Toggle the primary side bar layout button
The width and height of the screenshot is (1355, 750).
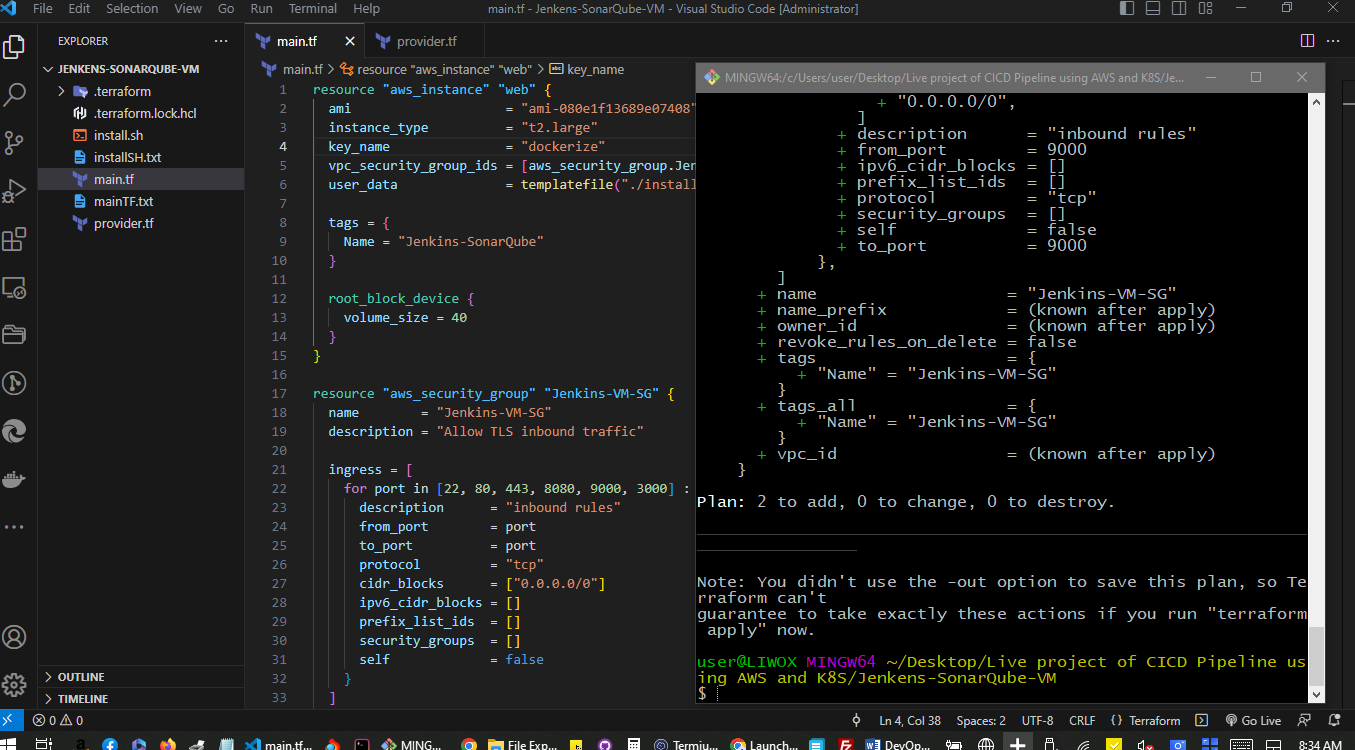[1127, 9]
